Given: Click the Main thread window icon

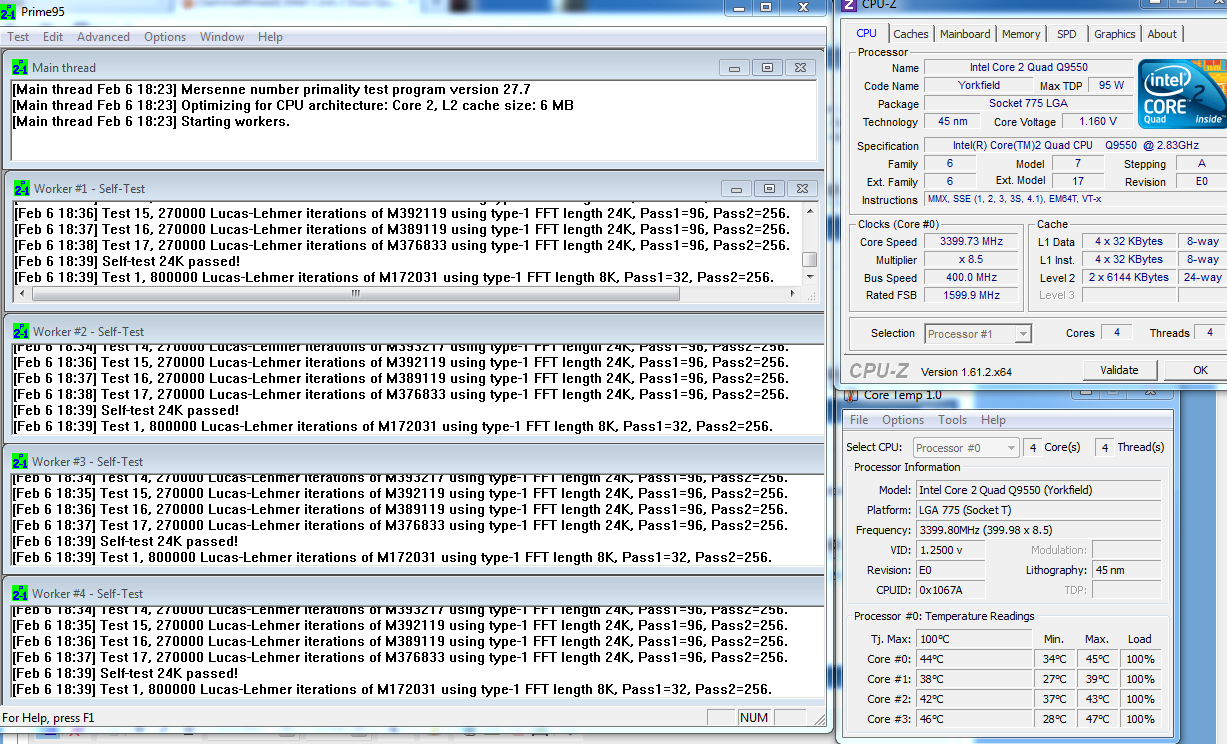Looking at the screenshot, I should point(19,67).
